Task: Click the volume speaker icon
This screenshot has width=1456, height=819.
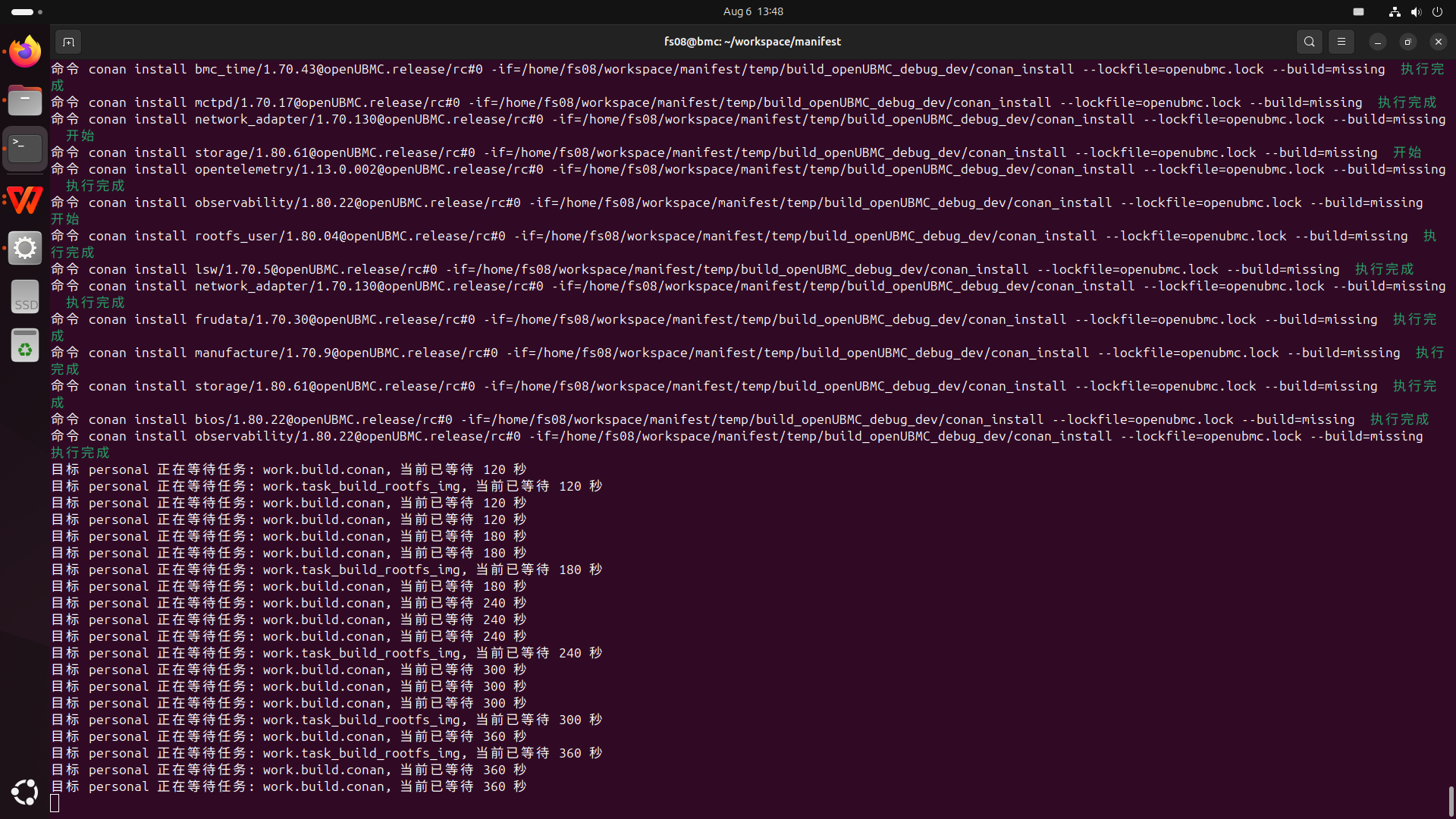Action: (1415, 11)
